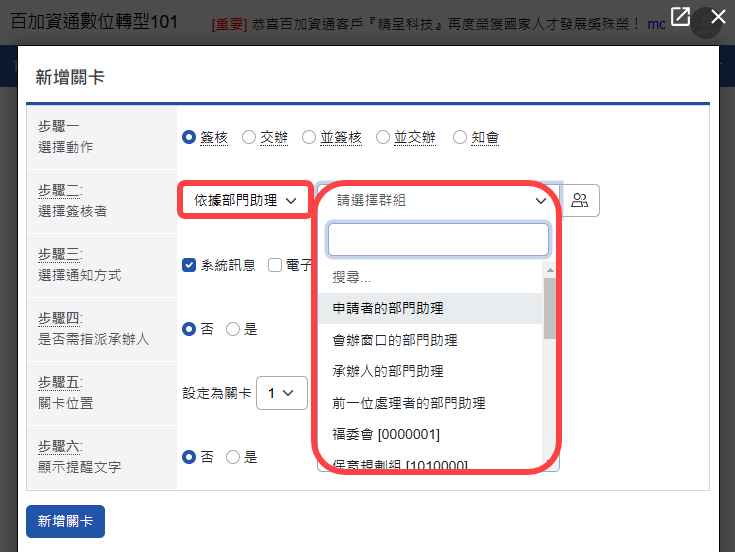Click the 設定為關卡 label text

pyautogui.click(x=217, y=393)
